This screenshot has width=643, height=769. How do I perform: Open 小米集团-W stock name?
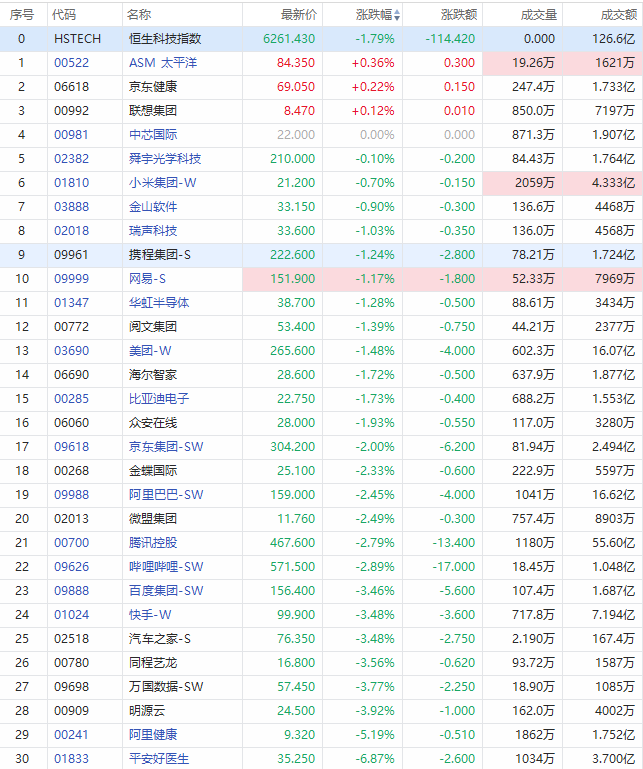(x=162, y=183)
